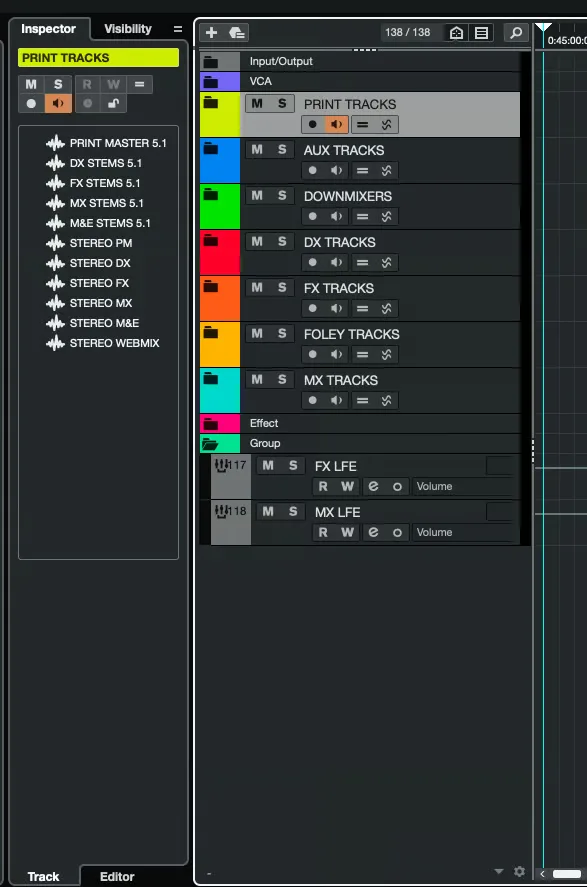Click bypass circle icon on MX LFE track
Screen dimensions: 587x887
tap(398, 532)
